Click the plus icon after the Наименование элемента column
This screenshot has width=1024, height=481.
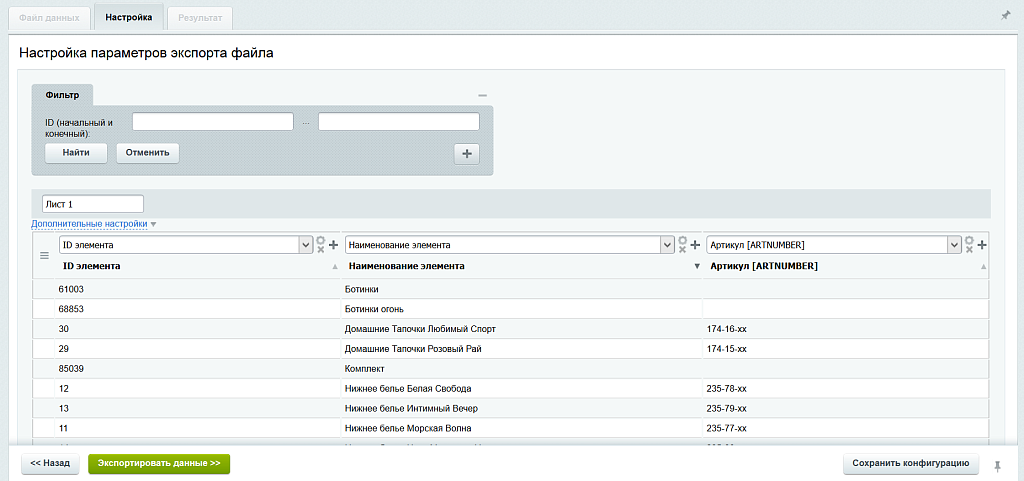[x=695, y=245]
